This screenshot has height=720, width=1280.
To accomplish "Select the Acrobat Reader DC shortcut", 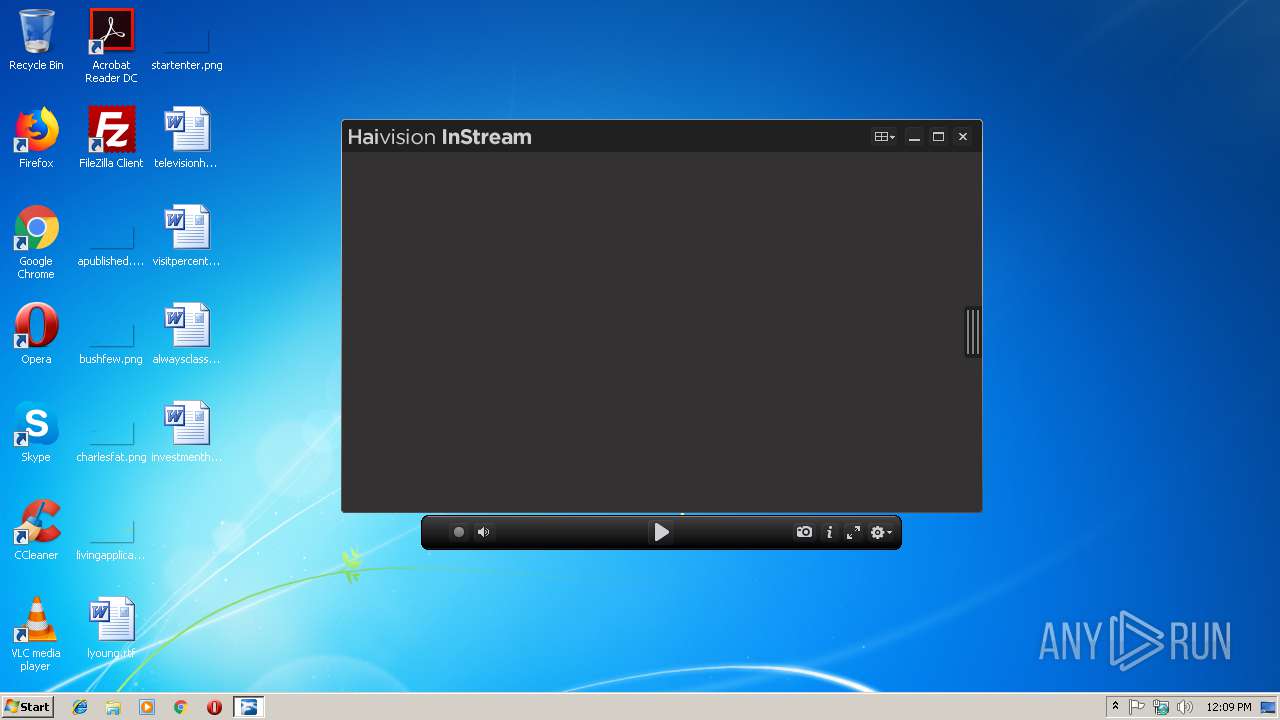I will pyautogui.click(x=111, y=45).
